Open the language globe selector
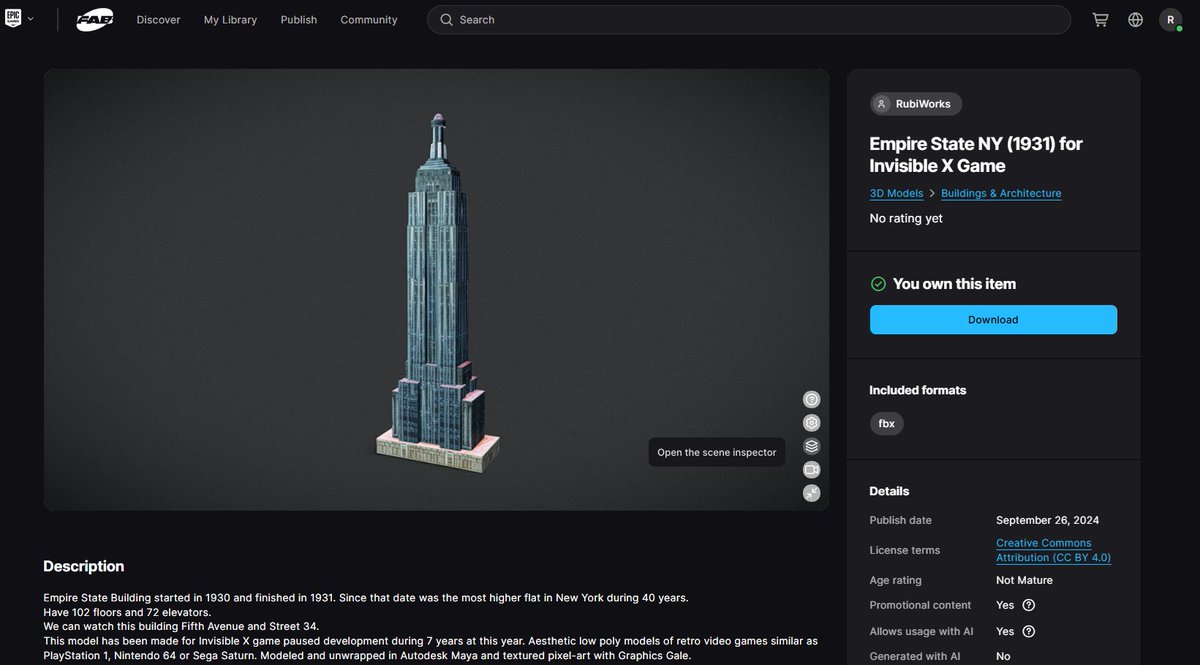Image resolution: width=1200 pixels, height=665 pixels. (1135, 20)
